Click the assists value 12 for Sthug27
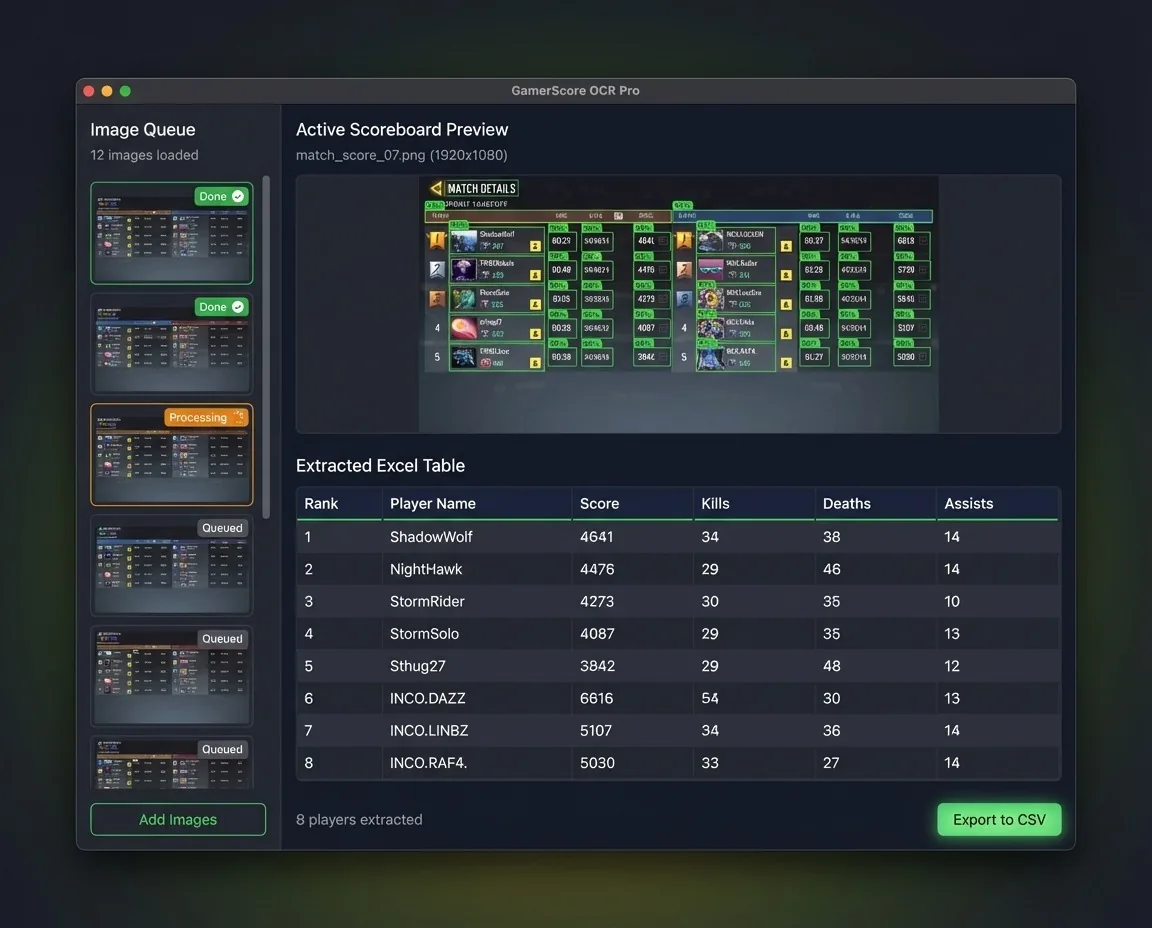This screenshot has width=1152, height=928. [952, 666]
